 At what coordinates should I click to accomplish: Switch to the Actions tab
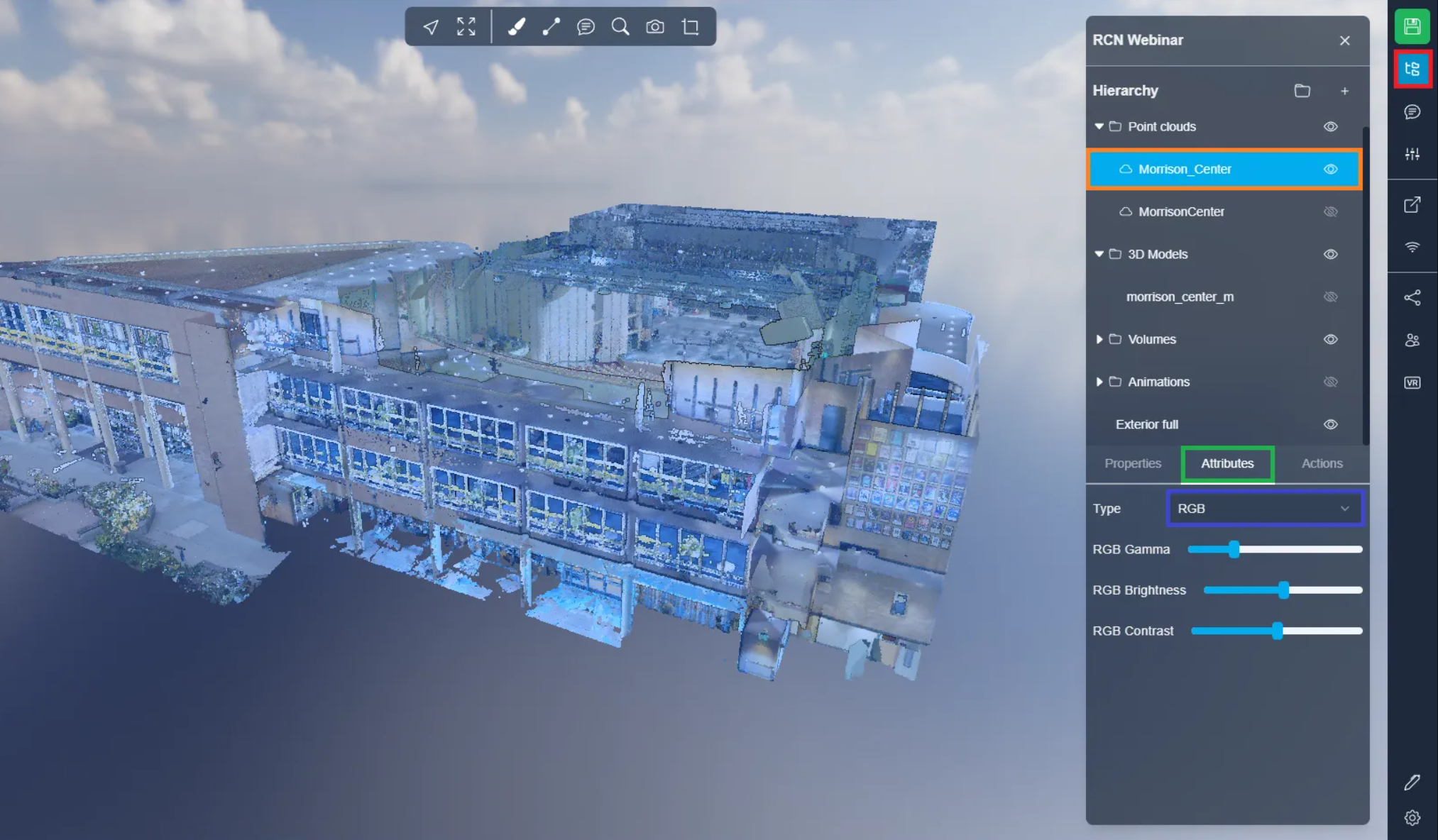pyautogui.click(x=1321, y=463)
